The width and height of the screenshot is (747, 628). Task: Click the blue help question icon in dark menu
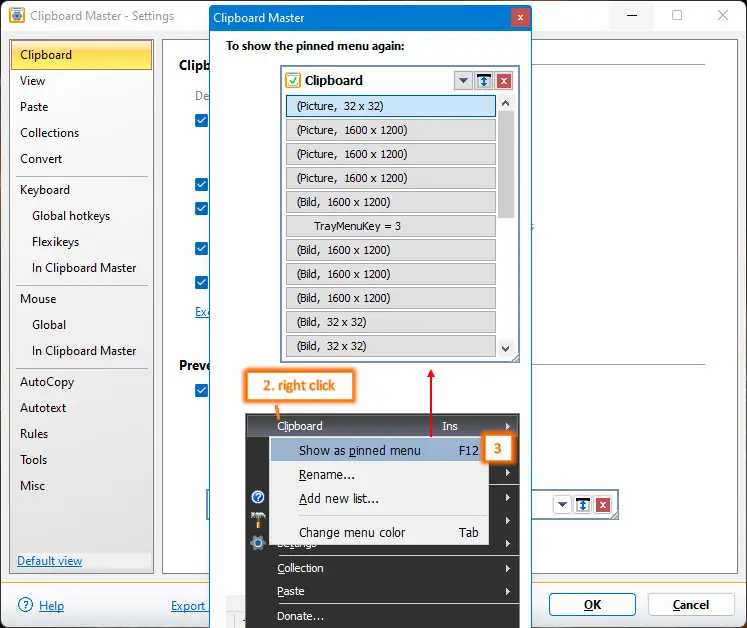pos(258,497)
